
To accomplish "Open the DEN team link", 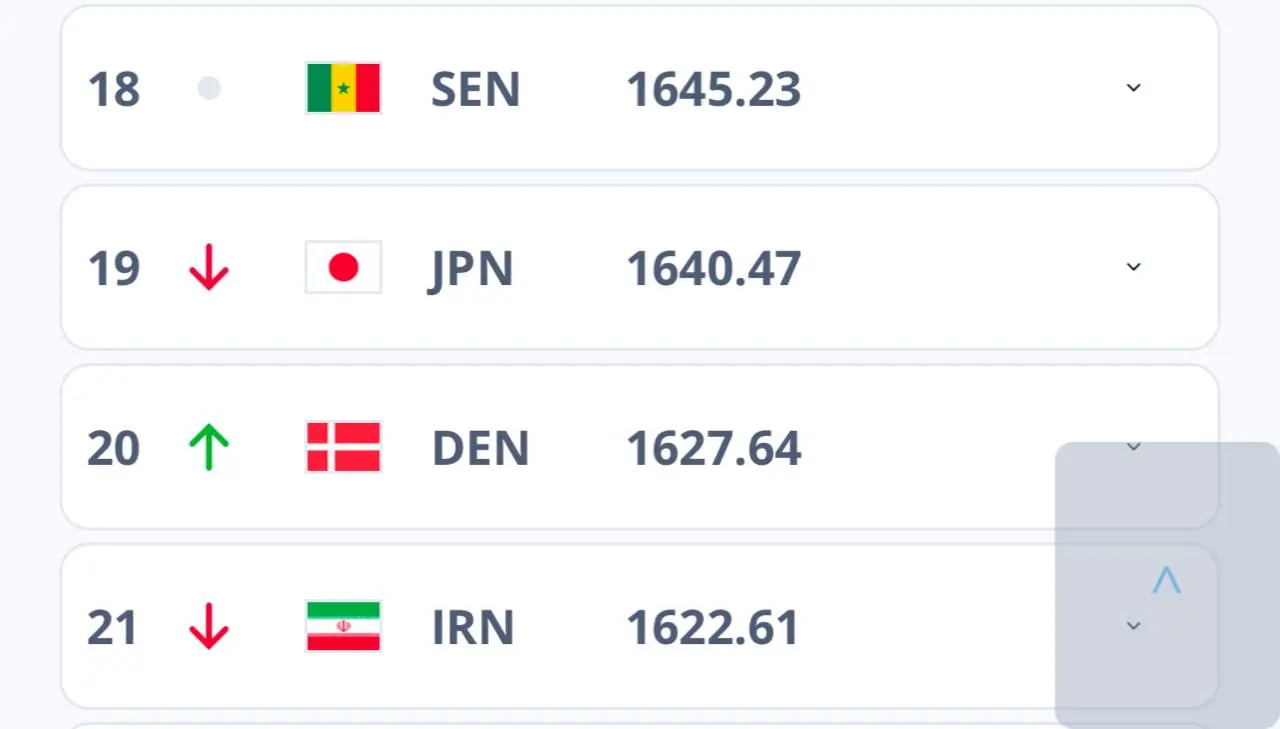I will pos(480,448).
